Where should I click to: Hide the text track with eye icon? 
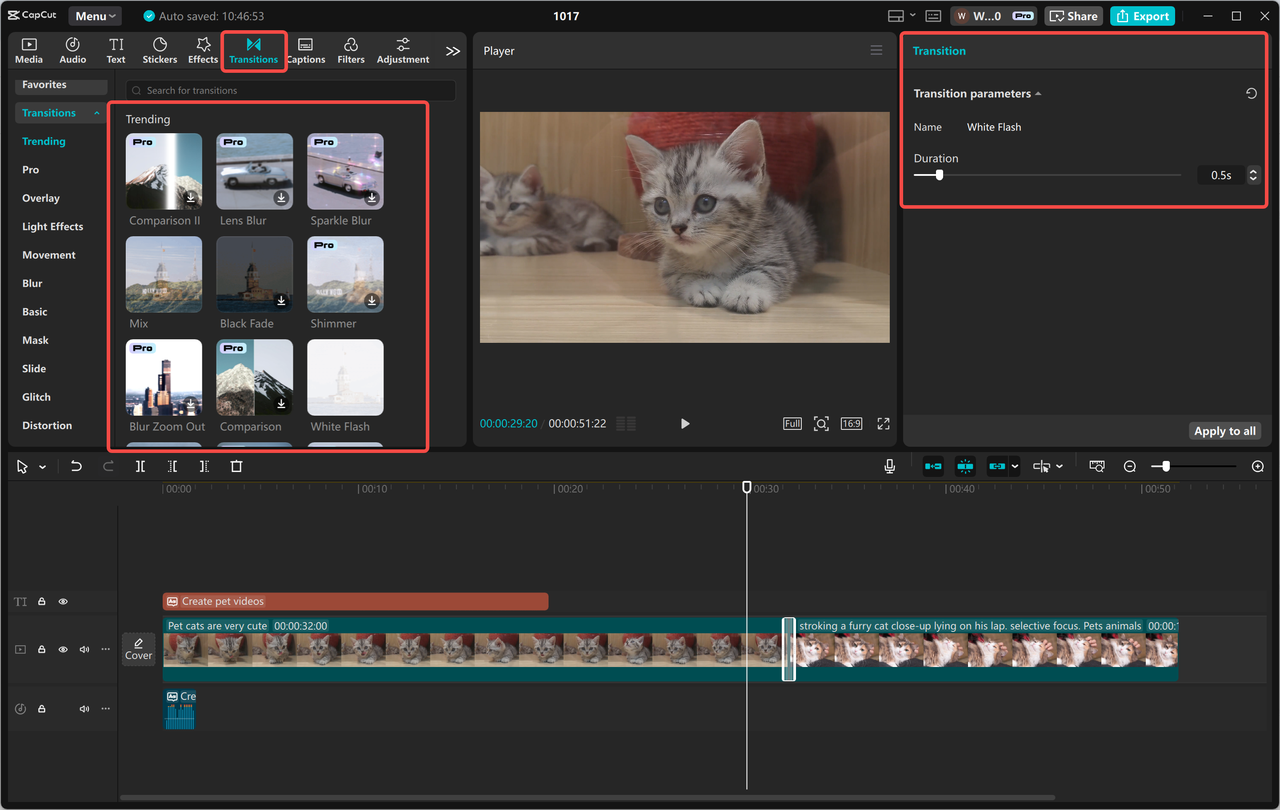(x=63, y=602)
